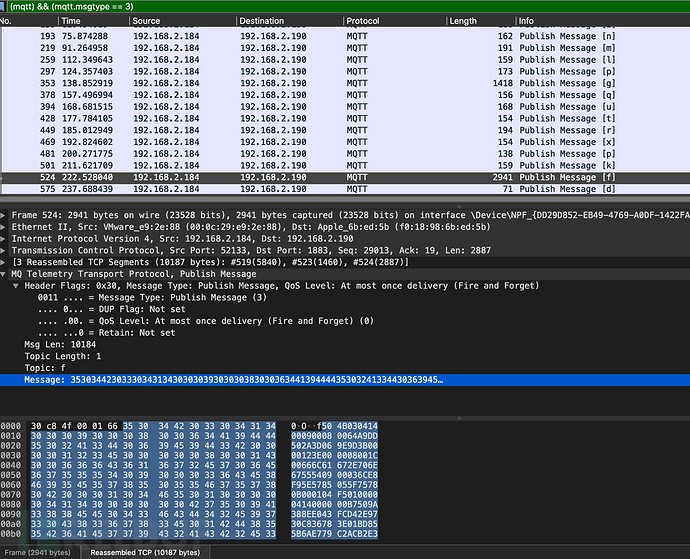The height and width of the screenshot is (559, 690).
Task: Sort packets by the No. column
Action: tap(29, 21)
